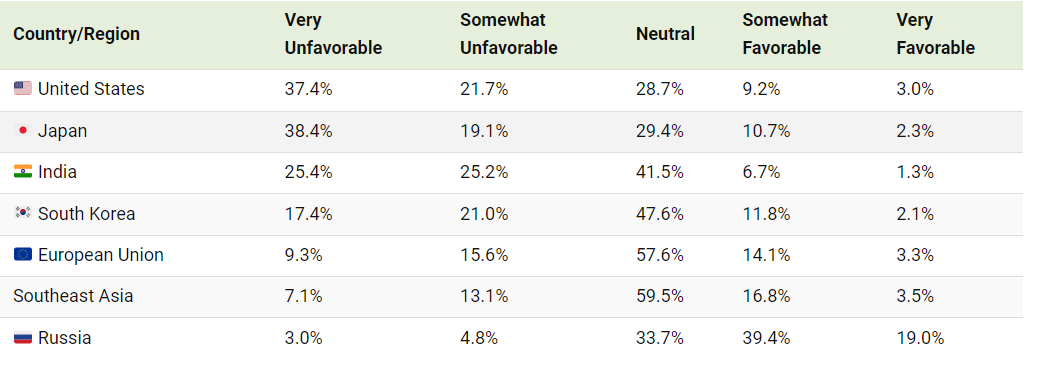Screen dimensions: 1037x366
Task: Click the India flag icon
Action: pos(22,172)
